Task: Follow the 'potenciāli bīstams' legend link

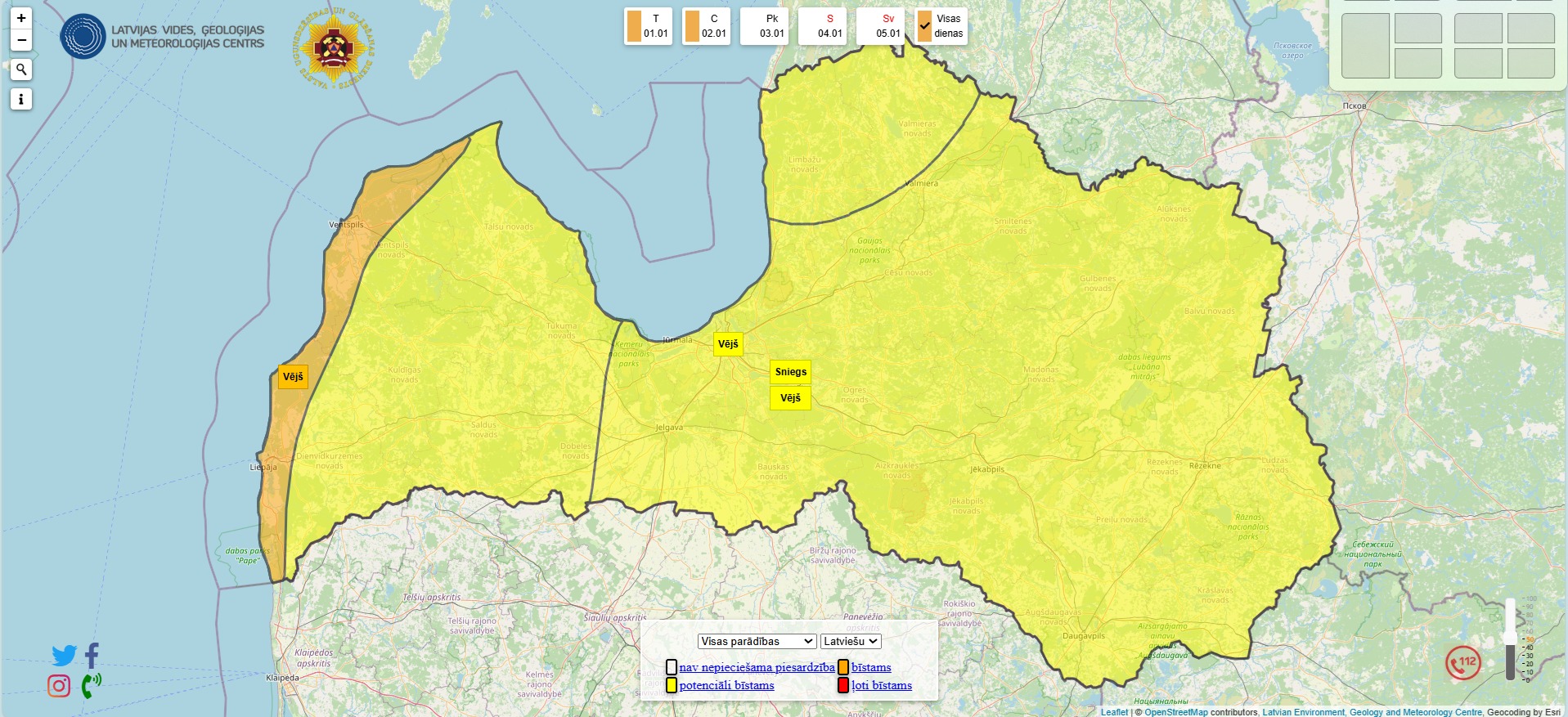Action: [x=726, y=685]
